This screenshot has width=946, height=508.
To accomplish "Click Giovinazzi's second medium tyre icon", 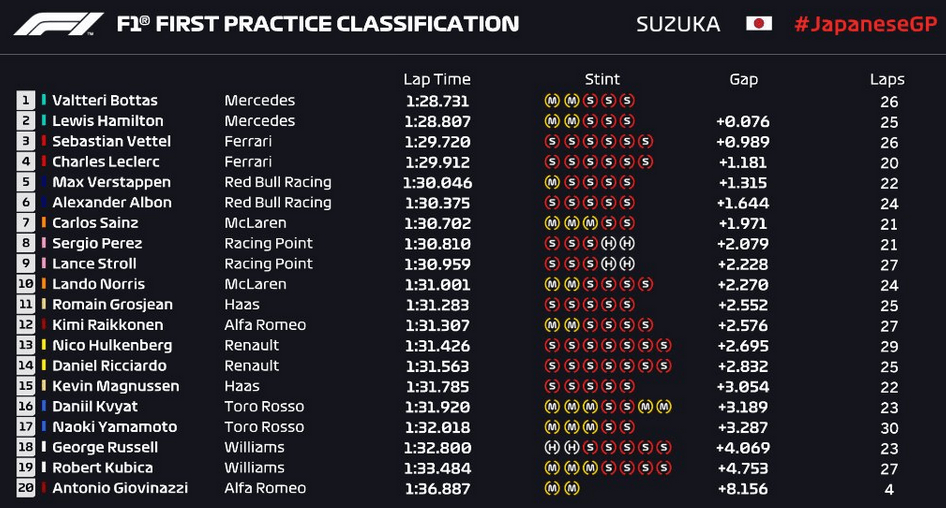I will pos(571,488).
